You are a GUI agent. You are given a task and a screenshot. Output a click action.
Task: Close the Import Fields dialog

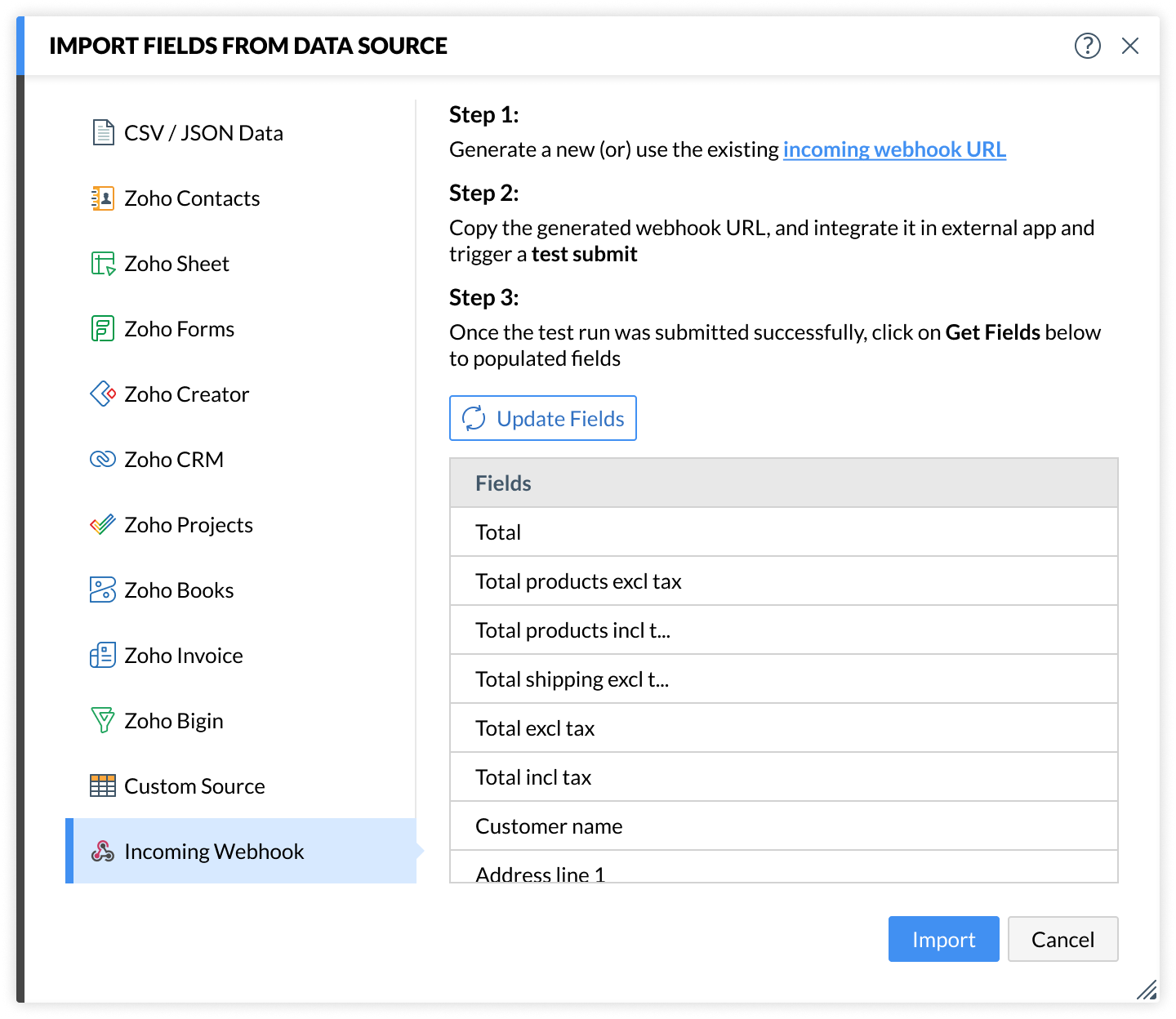tap(1130, 46)
